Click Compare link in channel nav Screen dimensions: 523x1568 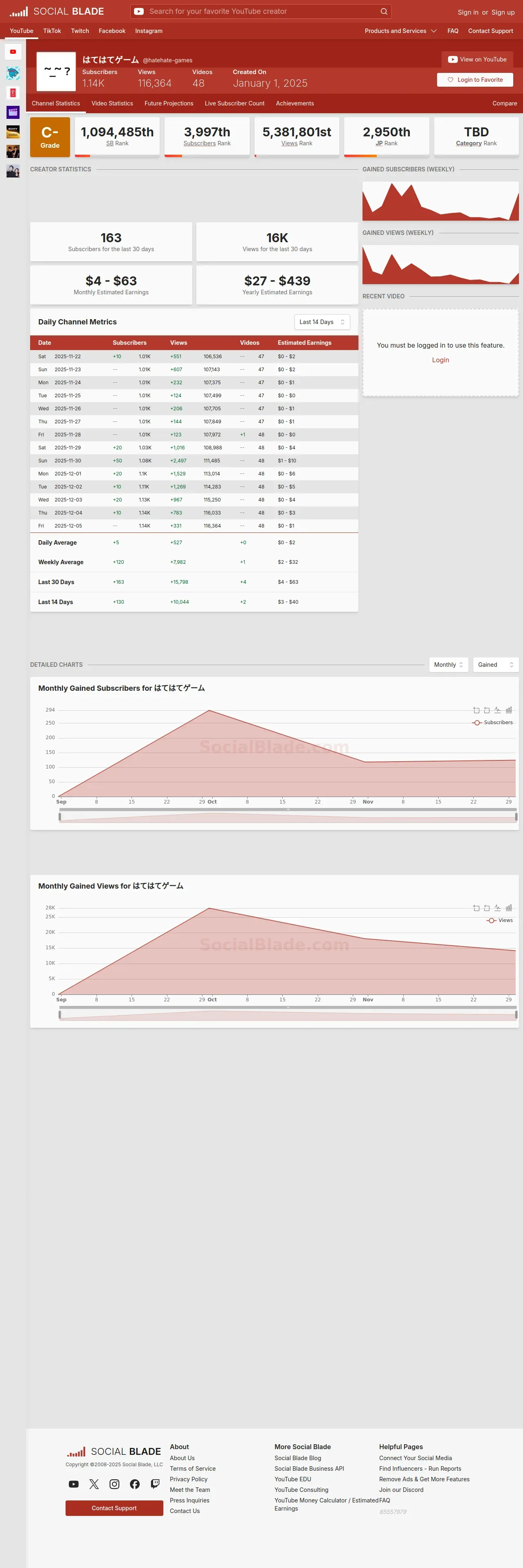coord(504,103)
